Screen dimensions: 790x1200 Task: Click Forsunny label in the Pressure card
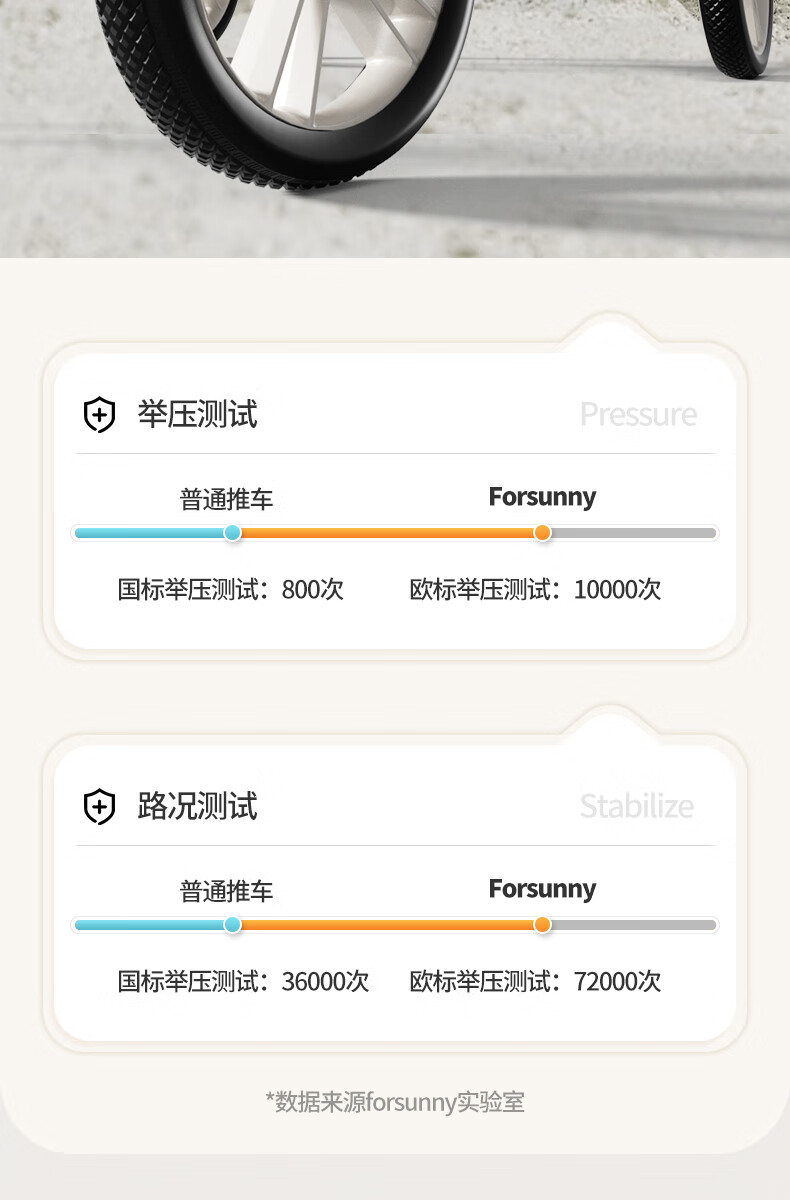(542, 497)
